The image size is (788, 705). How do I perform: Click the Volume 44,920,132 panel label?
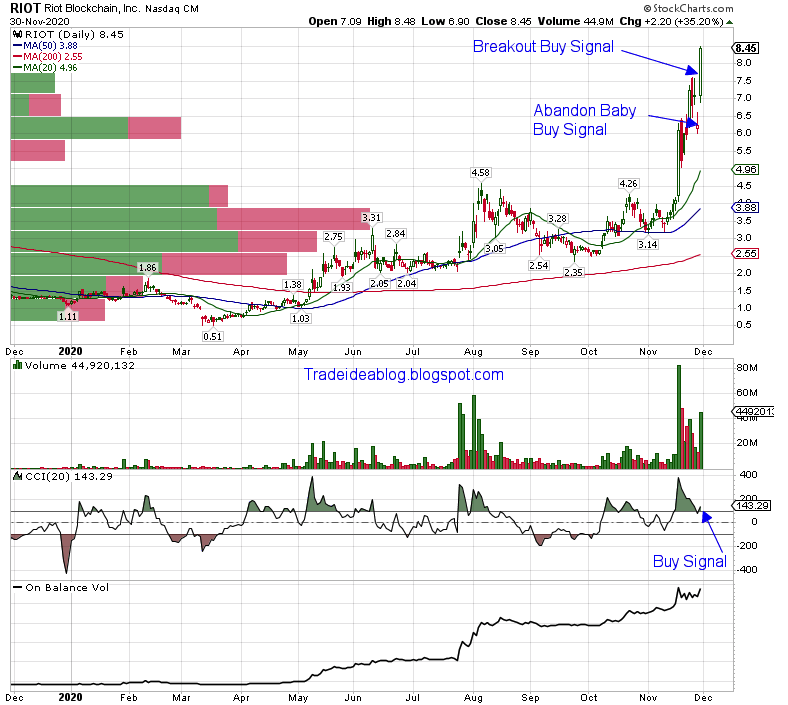79,365
